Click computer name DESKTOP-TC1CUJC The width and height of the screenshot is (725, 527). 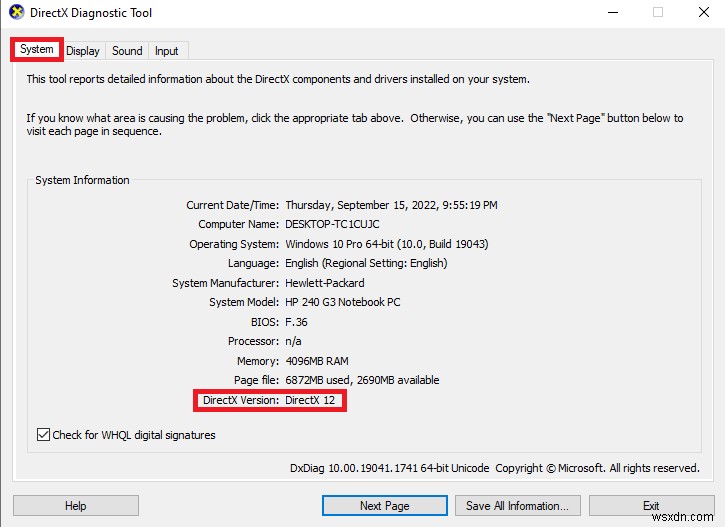tap(332, 224)
